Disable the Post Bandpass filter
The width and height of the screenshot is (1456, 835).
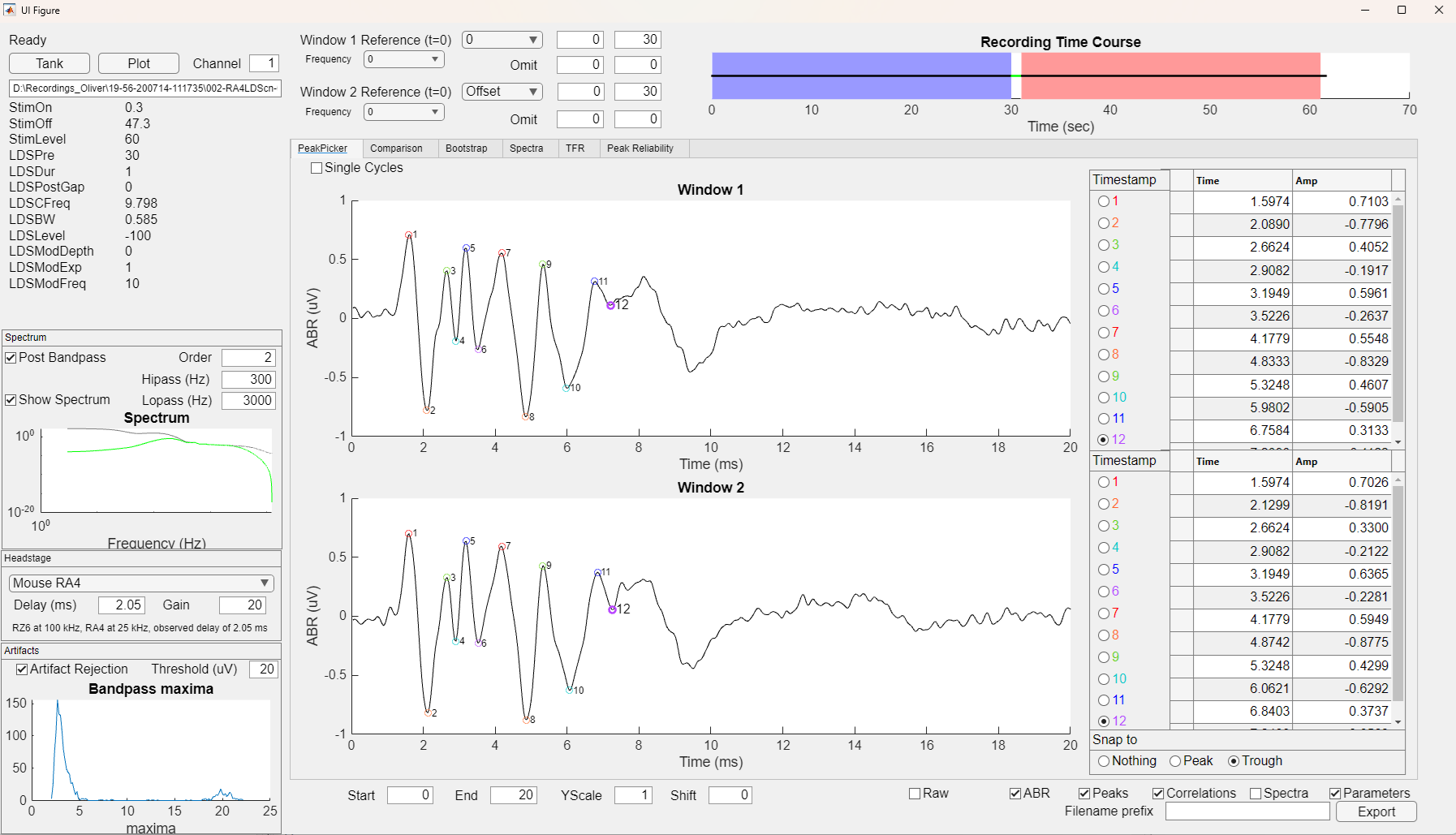(x=11, y=357)
